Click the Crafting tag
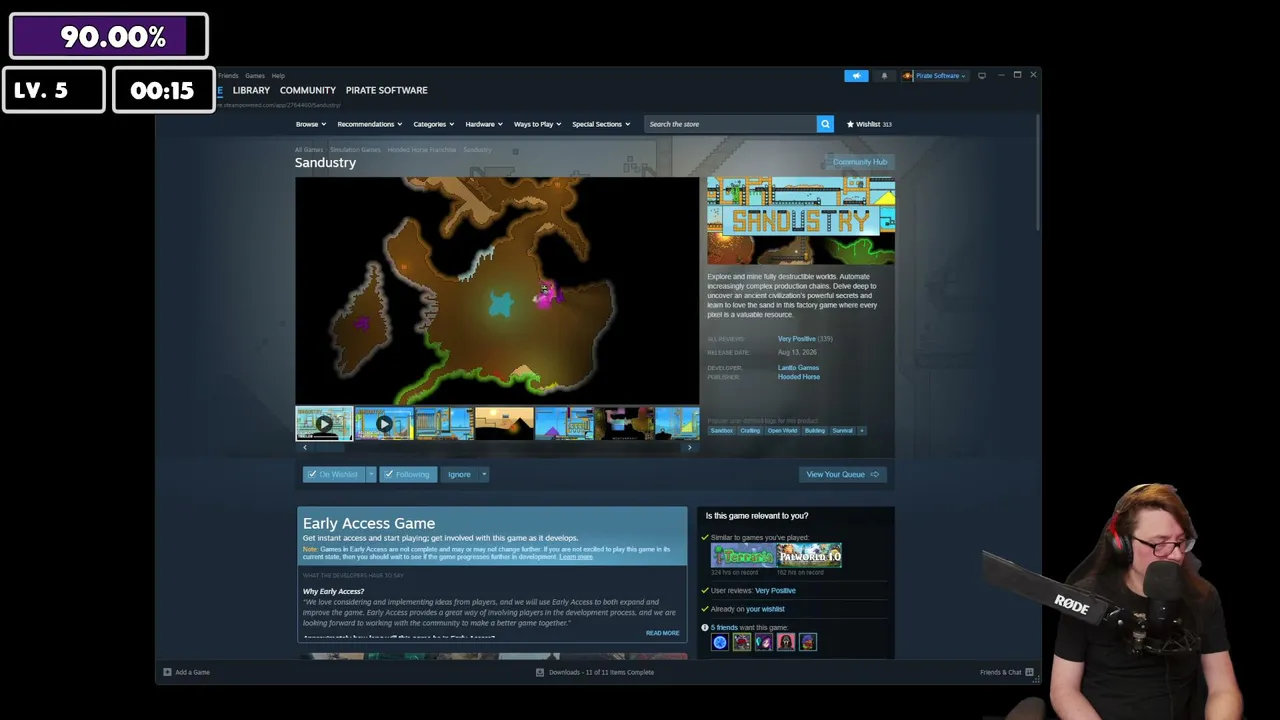The image size is (1280, 720). [750, 431]
